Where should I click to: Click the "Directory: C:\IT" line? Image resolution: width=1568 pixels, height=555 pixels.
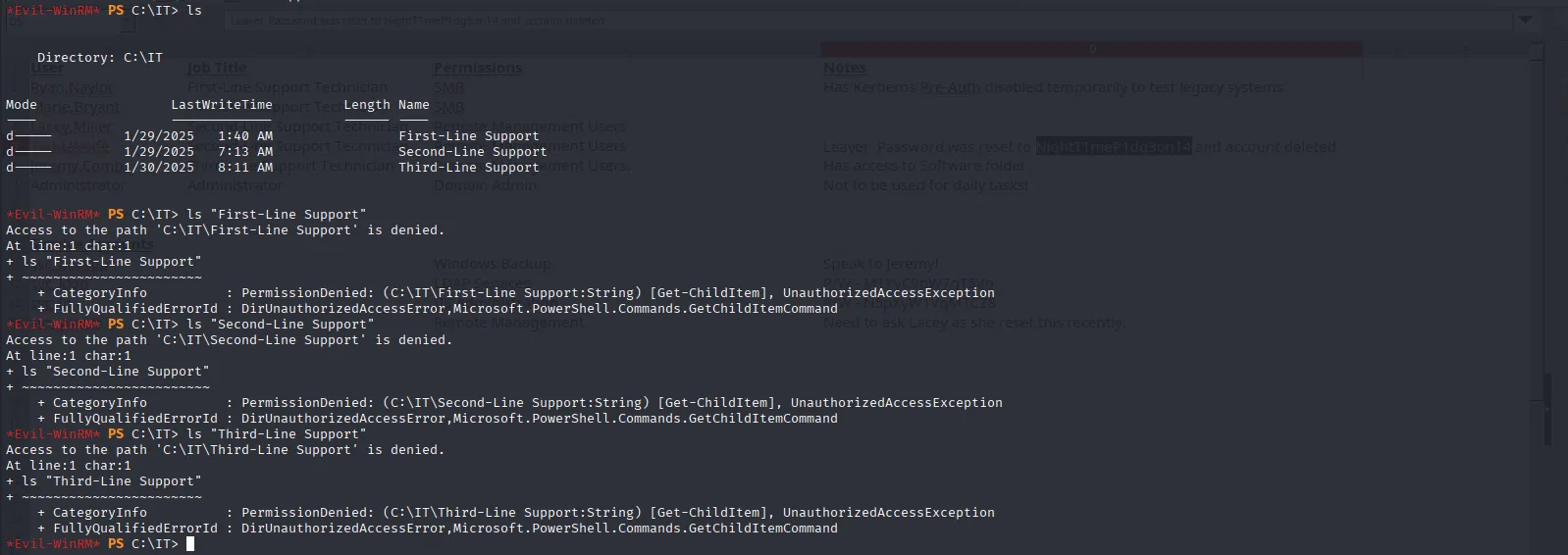pos(99,58)
